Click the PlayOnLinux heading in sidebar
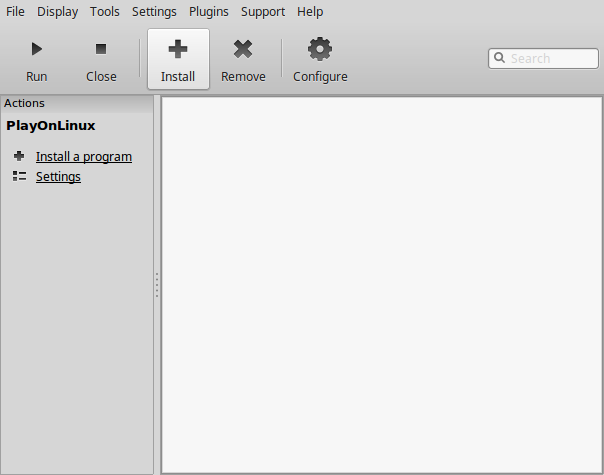 point(51,126)
